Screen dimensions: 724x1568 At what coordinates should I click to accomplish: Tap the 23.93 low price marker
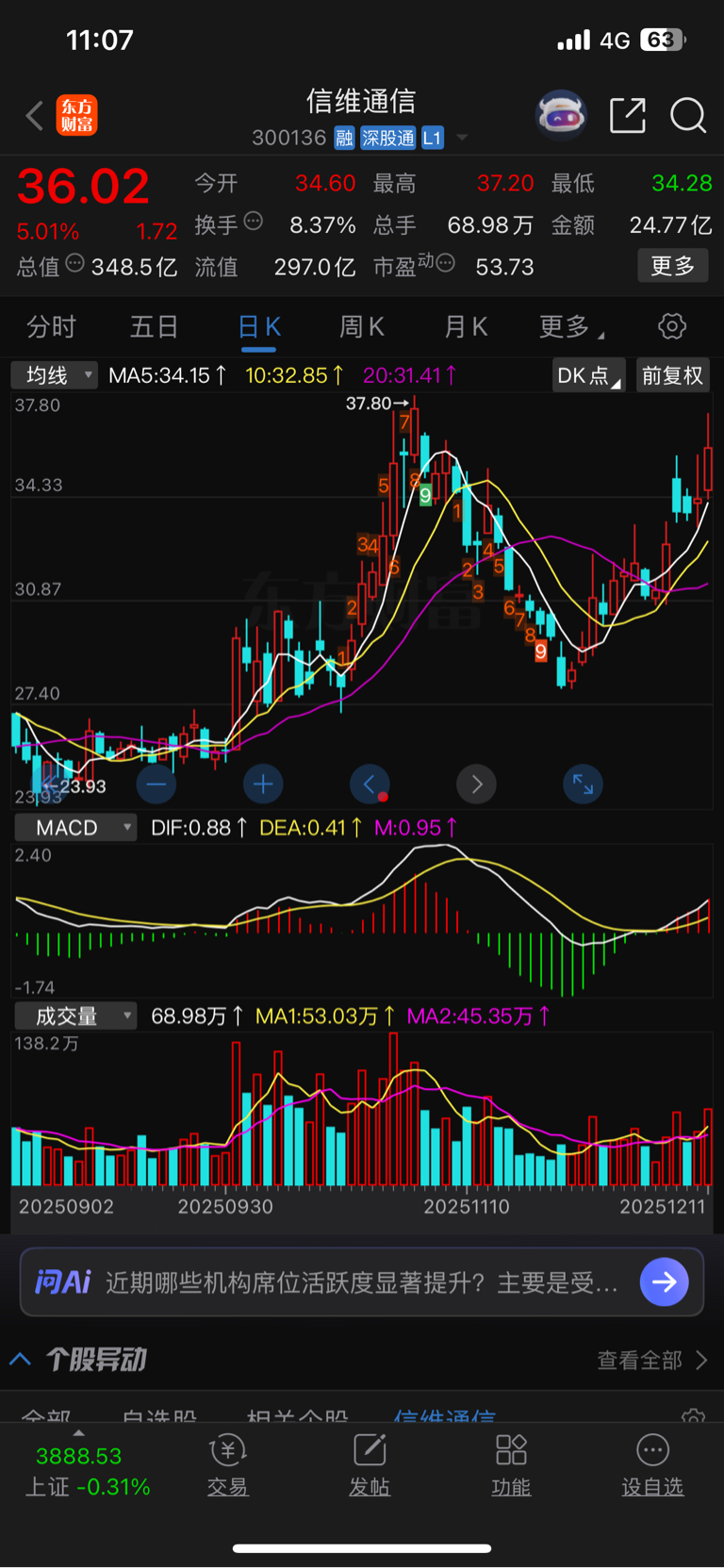[75, 786]
